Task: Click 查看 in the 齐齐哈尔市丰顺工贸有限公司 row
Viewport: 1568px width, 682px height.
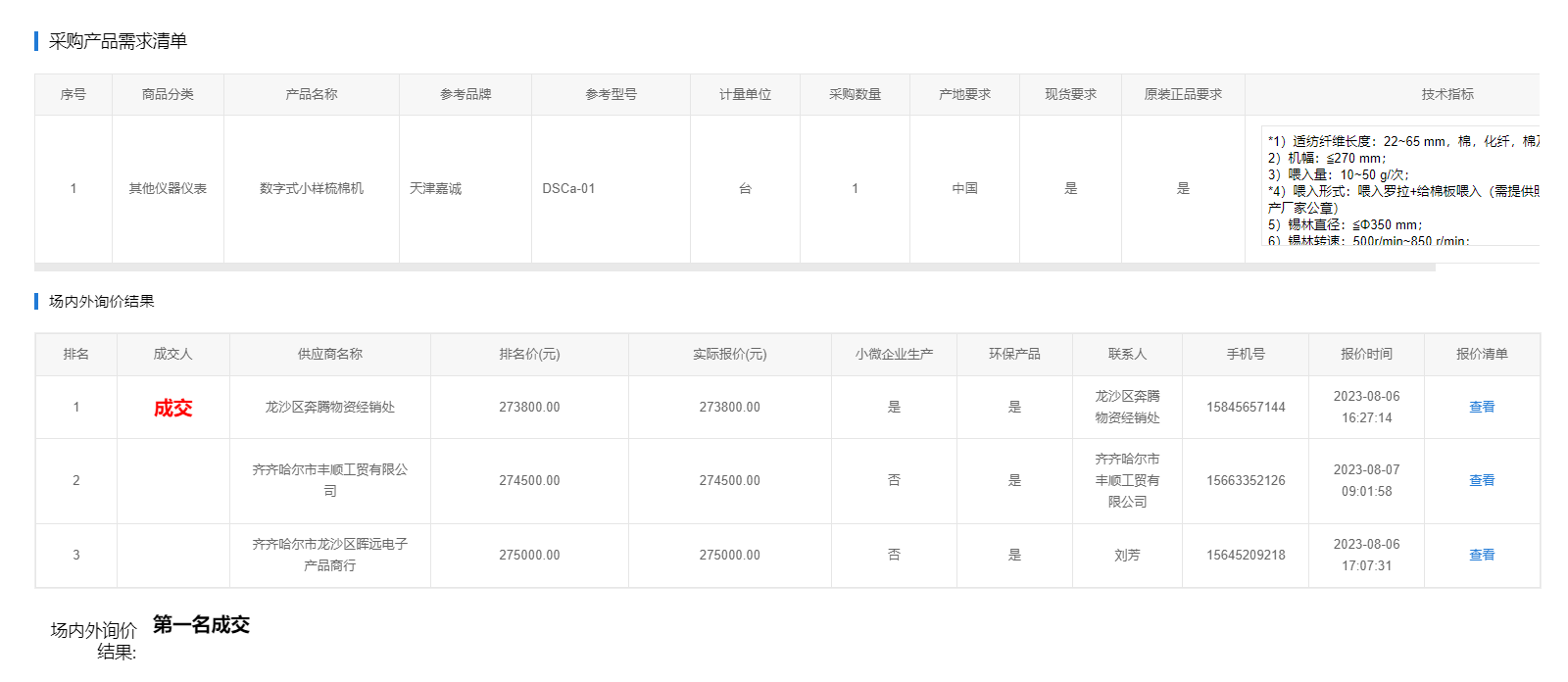Action: pos(1481,480)
